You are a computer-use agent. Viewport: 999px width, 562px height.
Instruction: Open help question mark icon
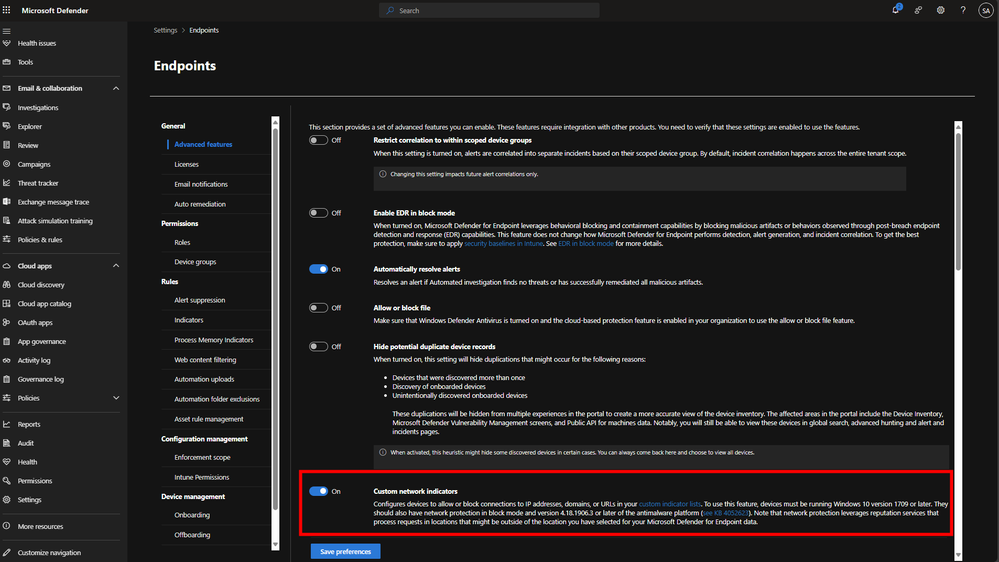(963, 10)
